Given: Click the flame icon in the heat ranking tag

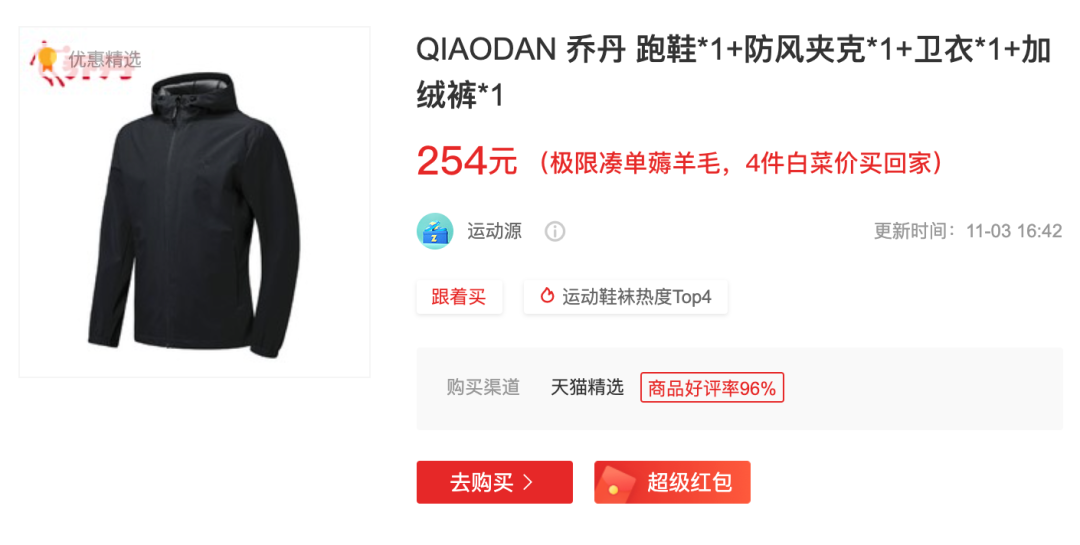Looking at the screenshot, I should [x=547, y=296].
